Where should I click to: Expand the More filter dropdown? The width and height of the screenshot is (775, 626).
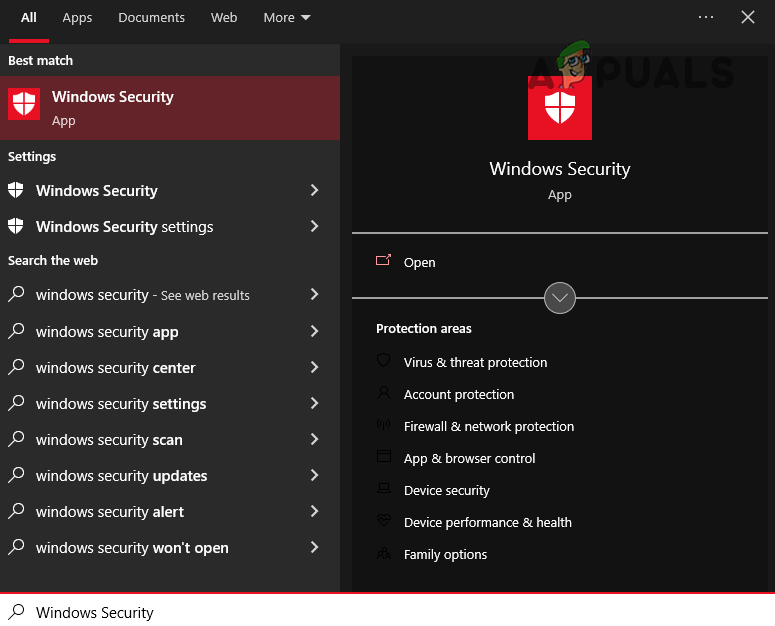[x=287, y=18]
